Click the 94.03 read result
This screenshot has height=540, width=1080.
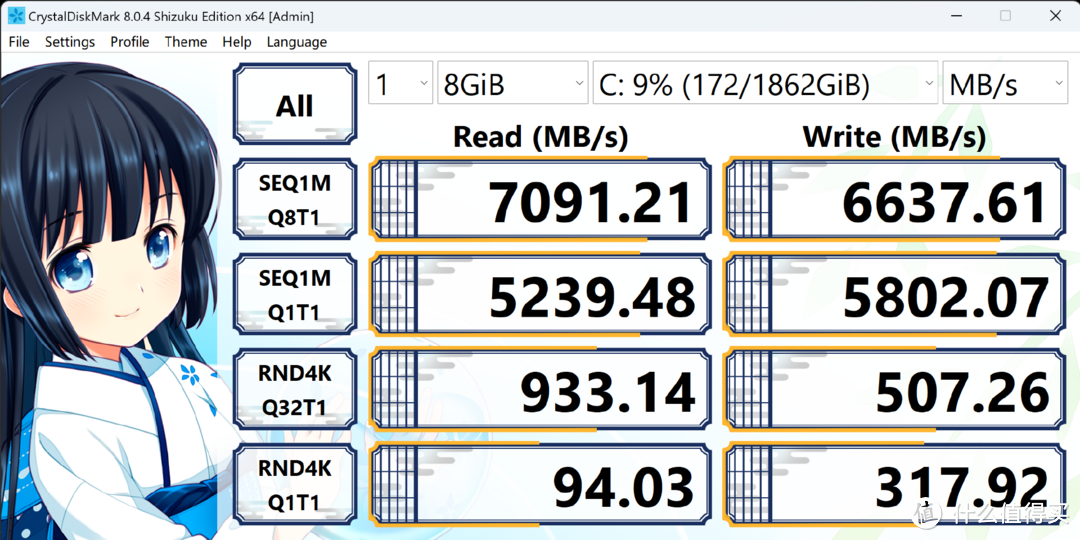tap(541, 485)
